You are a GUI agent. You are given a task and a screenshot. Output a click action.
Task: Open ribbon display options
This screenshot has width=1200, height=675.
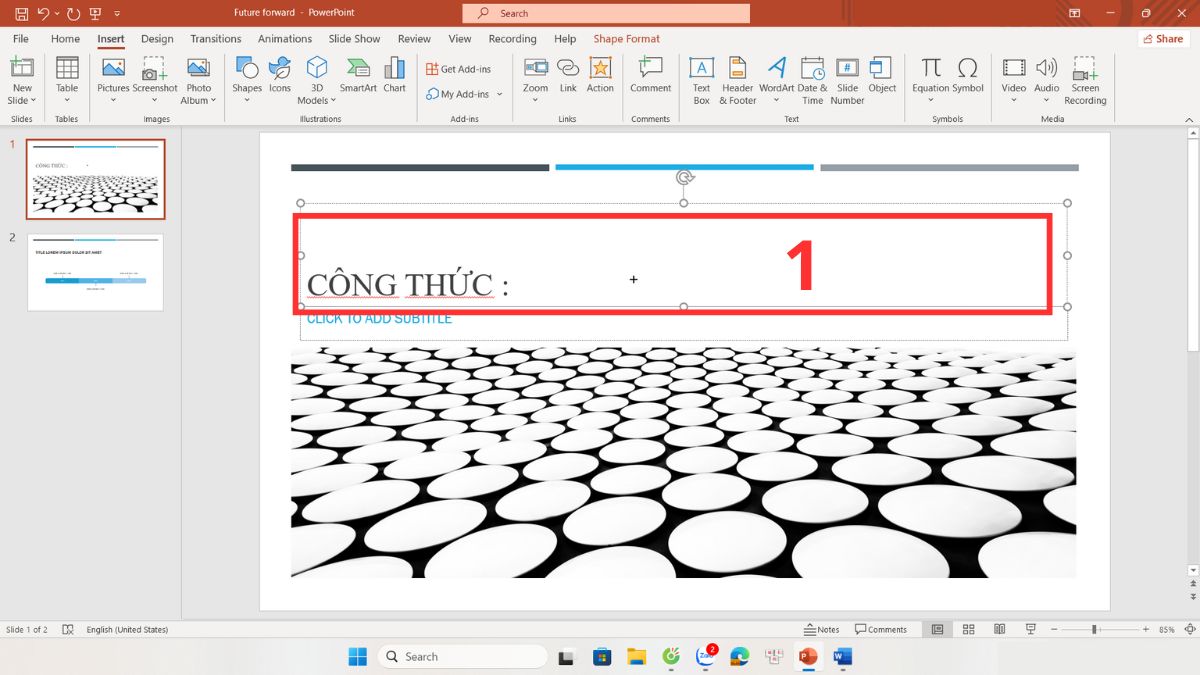[x=1075, y=13]
